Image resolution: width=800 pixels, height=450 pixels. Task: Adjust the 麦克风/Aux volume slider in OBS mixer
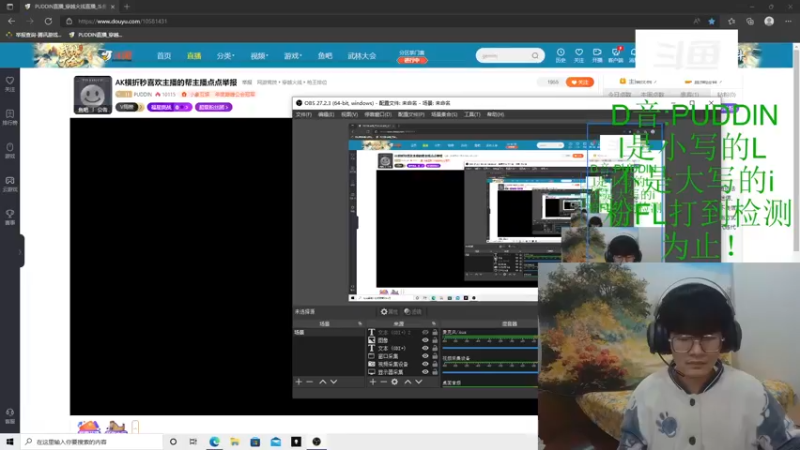click(x=490, y=348)
